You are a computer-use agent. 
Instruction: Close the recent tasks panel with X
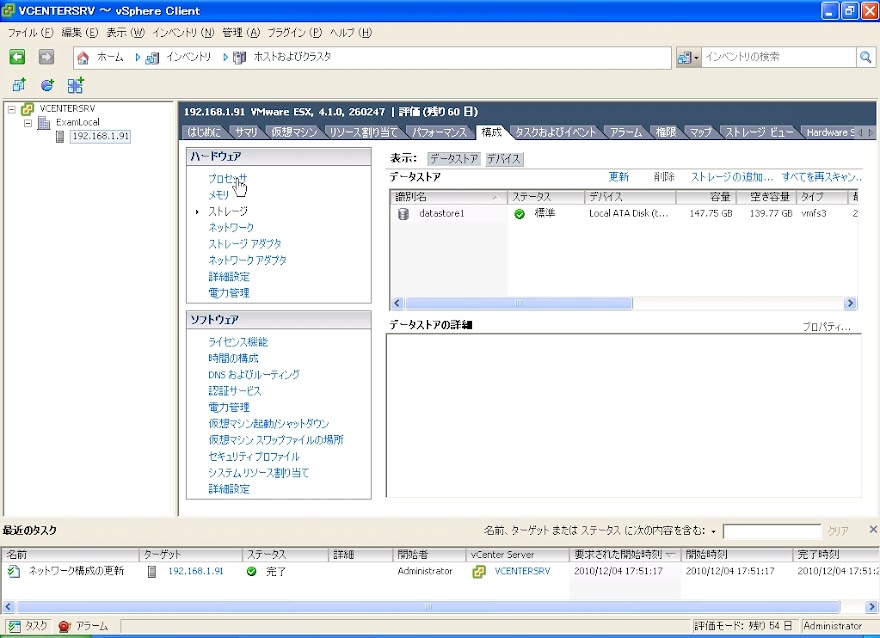coord(873,529)
